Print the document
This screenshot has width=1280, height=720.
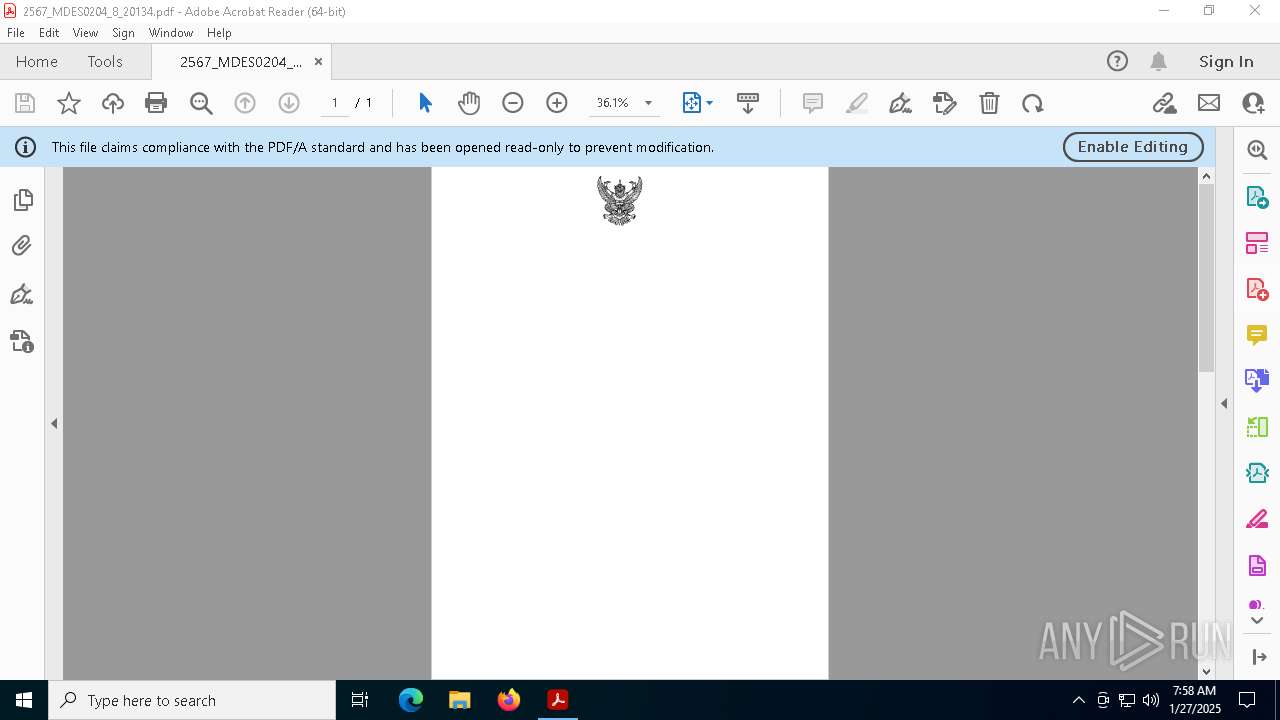(x=156, y=103)
